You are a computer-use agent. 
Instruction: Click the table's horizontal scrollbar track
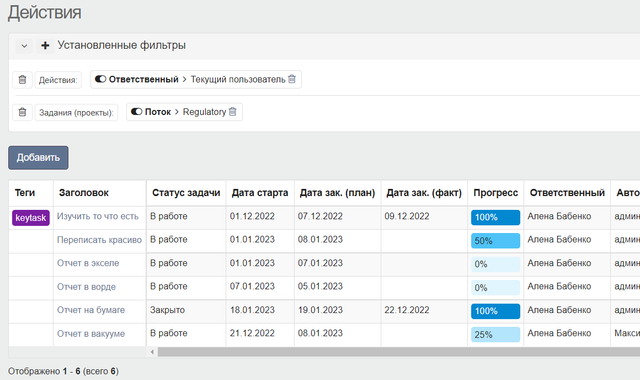(398, 352)
